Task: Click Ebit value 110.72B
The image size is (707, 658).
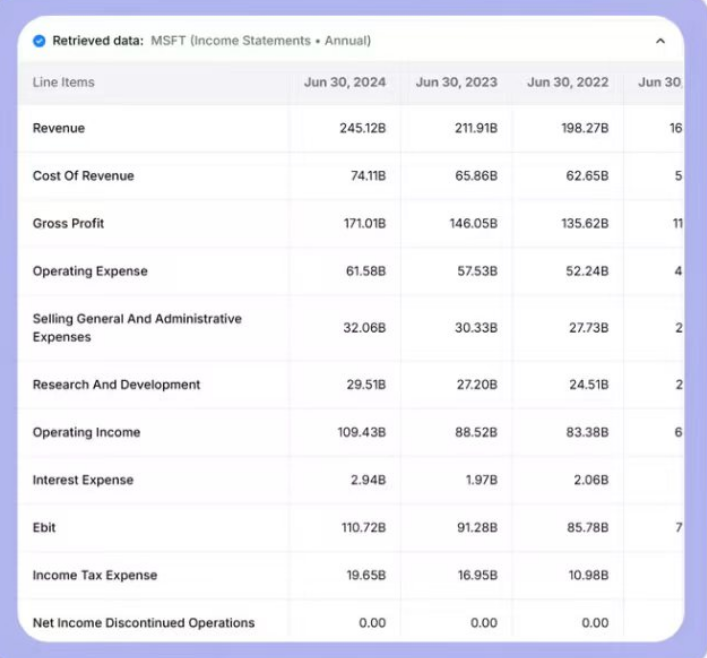Action: tap(363, 528)
